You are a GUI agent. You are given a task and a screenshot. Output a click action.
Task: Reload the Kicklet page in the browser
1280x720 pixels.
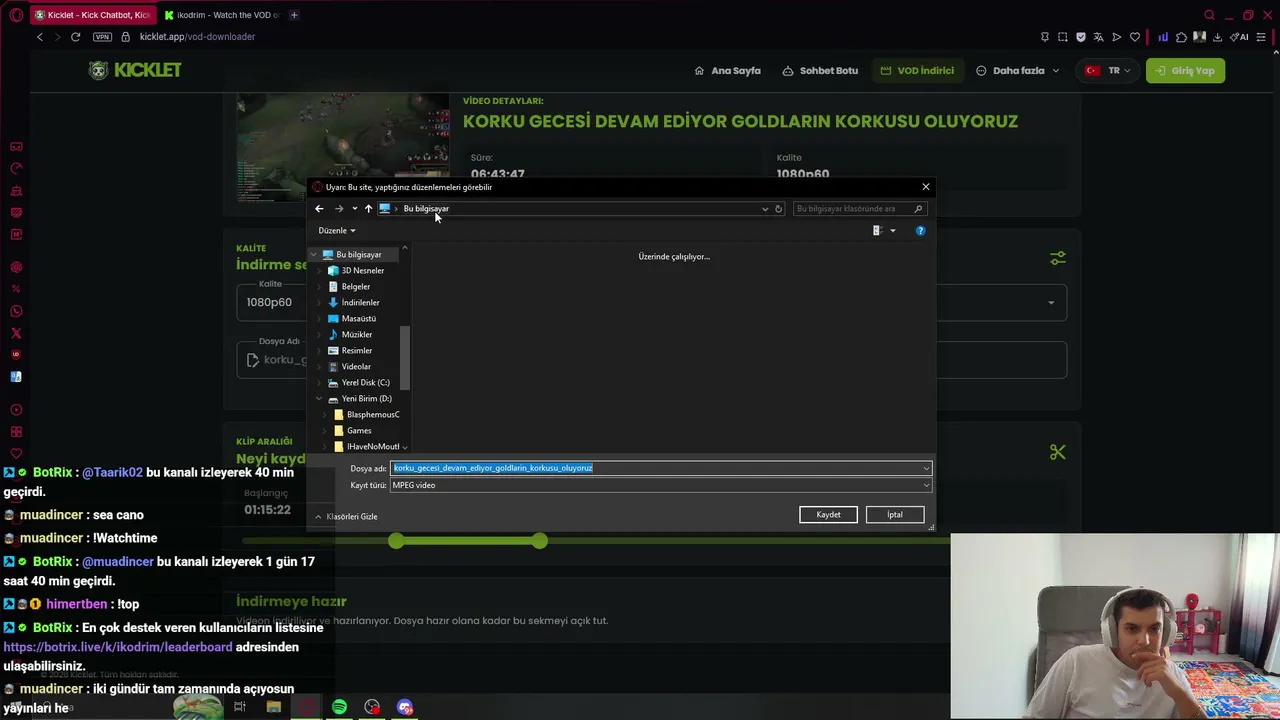point(75,37)
